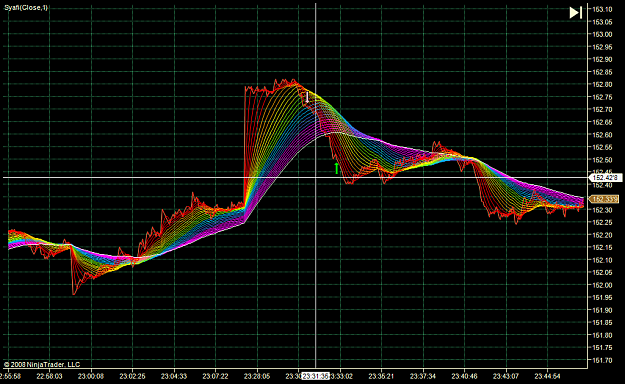The image size is (625, 384).
Task: Select the Syafi(Close,1) indicator label
Action: [26, 8]
